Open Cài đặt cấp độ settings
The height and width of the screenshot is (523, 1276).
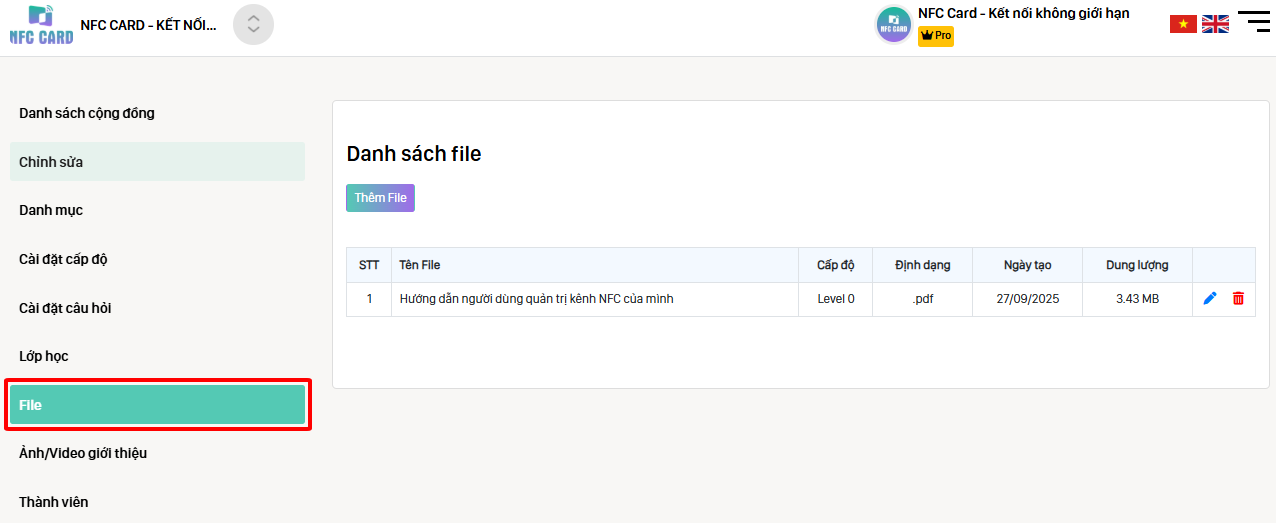(x=63, y=259)
